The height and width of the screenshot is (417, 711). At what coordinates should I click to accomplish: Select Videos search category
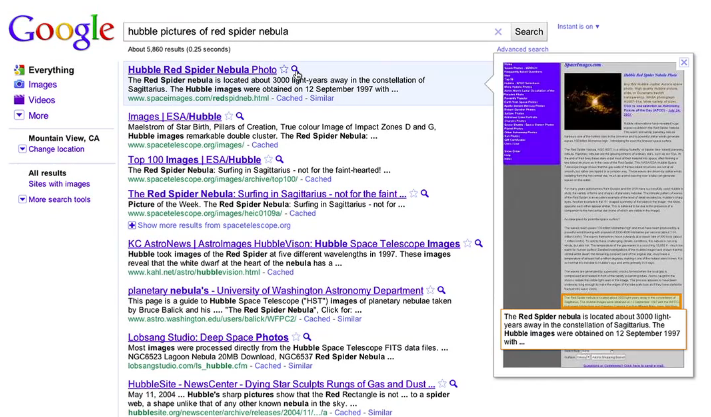tap(42, 100)
